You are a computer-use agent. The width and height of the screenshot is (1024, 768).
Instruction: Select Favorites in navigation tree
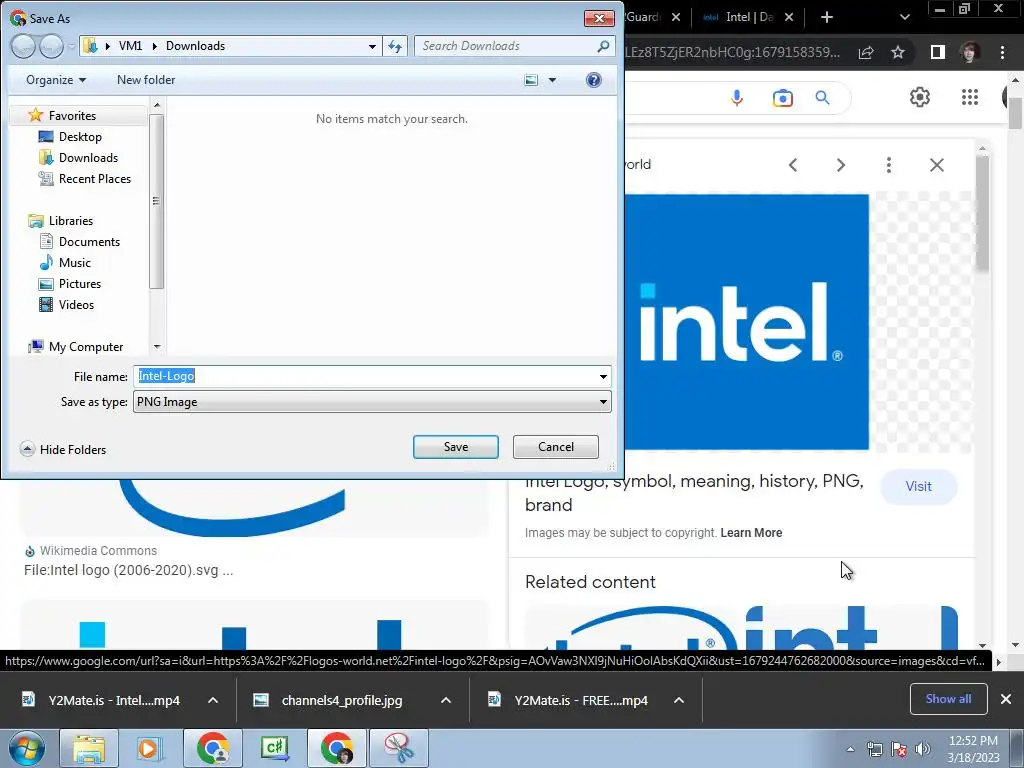point(72,116)
